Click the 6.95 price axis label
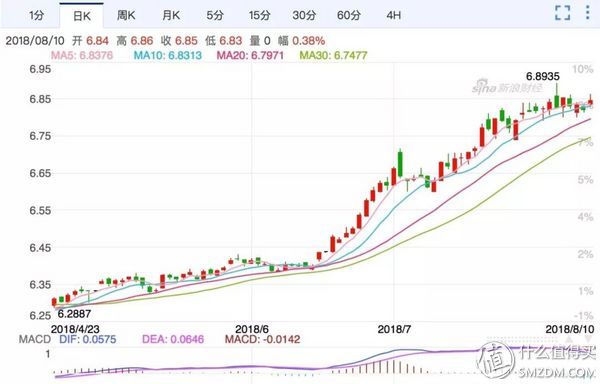The height and width of the screenshot is (384, 600). [40, 69]
